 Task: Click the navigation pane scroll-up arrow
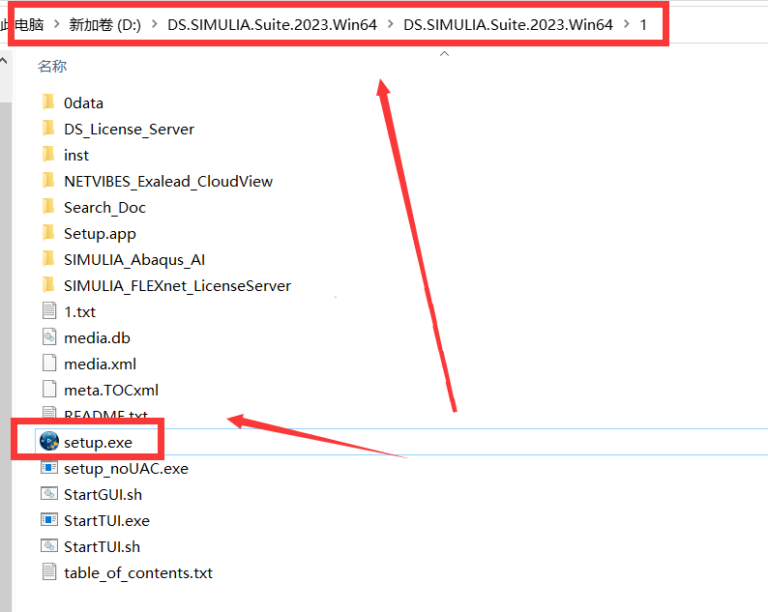click(3, 61)
